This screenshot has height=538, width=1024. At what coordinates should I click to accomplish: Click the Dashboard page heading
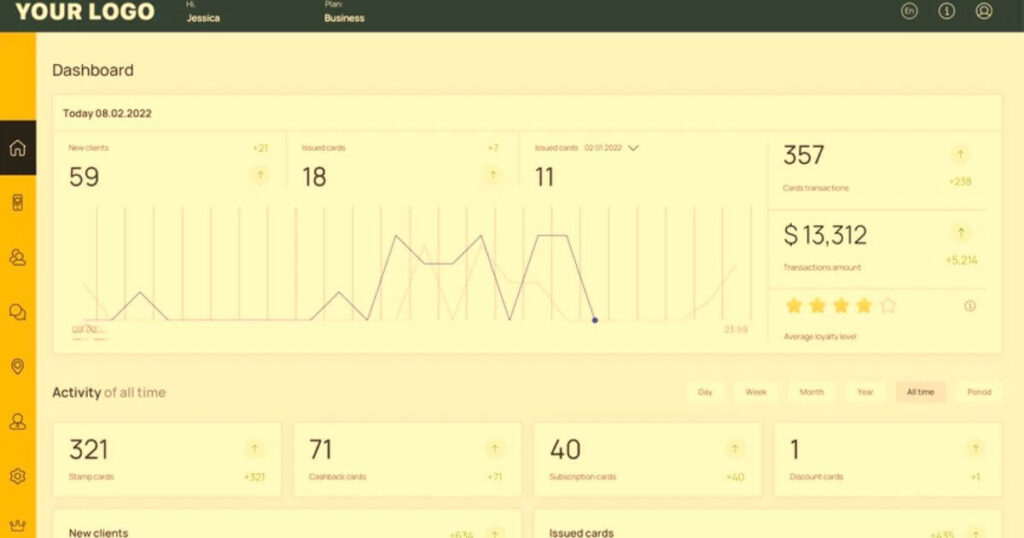(x=93, y=70)
